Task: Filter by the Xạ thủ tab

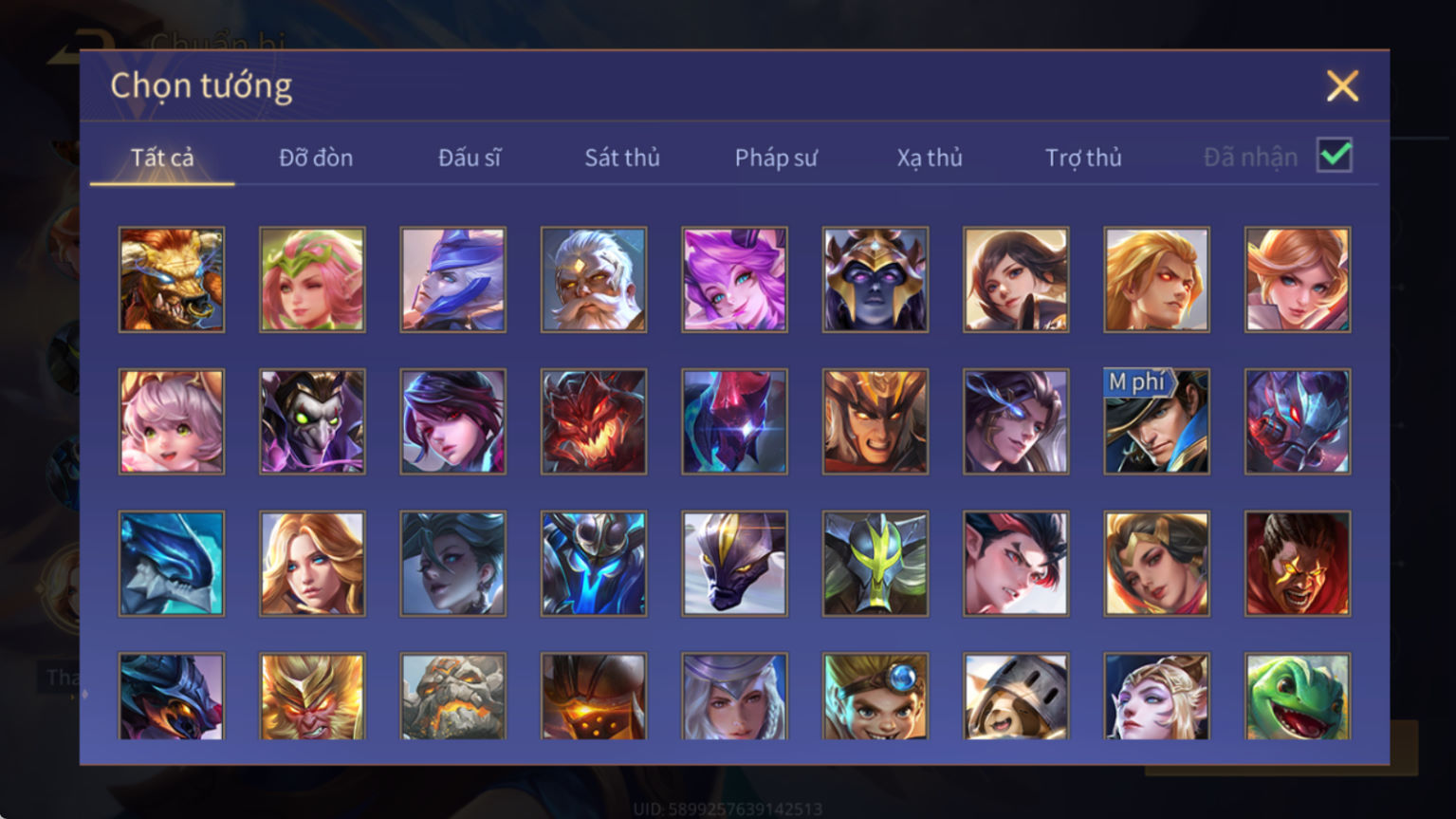Action: tap(930, 158)
